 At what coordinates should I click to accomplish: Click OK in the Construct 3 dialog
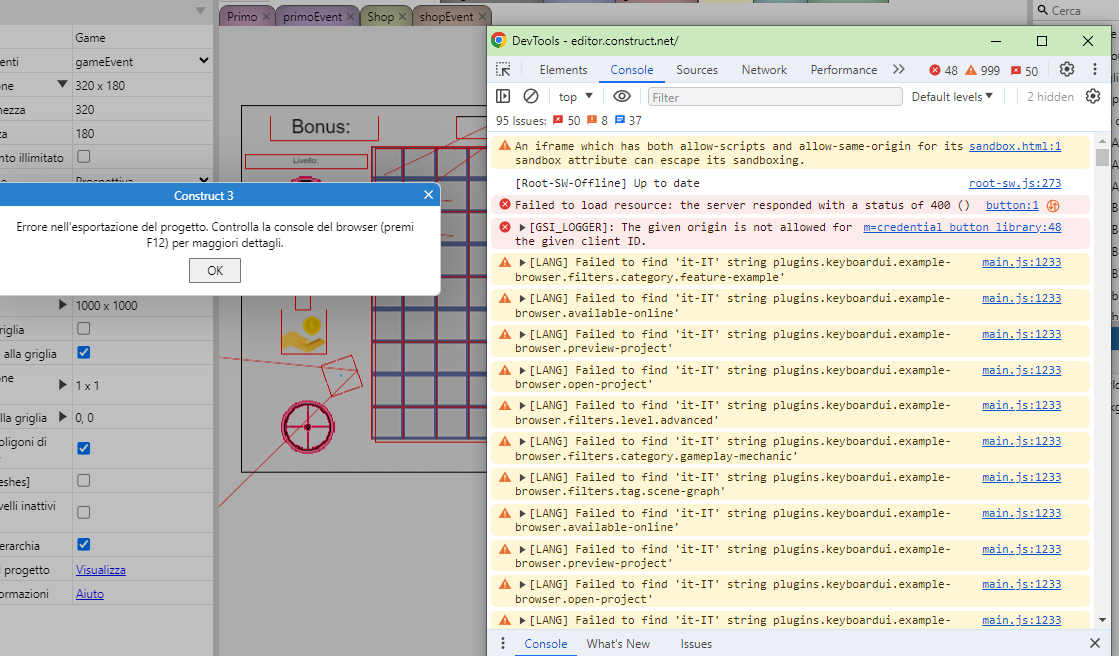(x=215, y=271)
